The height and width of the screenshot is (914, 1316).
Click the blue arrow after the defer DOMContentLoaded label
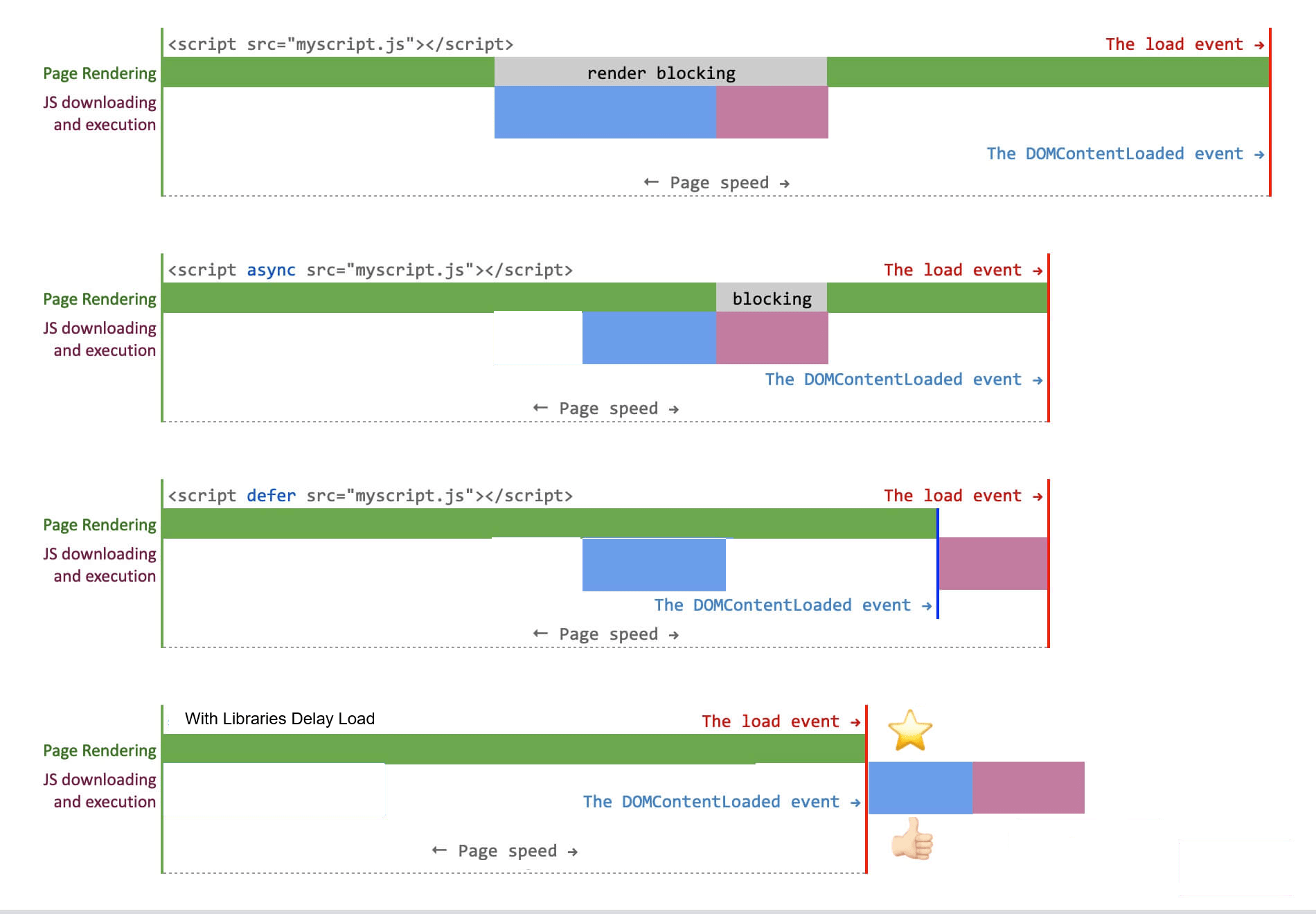point(928,605)
